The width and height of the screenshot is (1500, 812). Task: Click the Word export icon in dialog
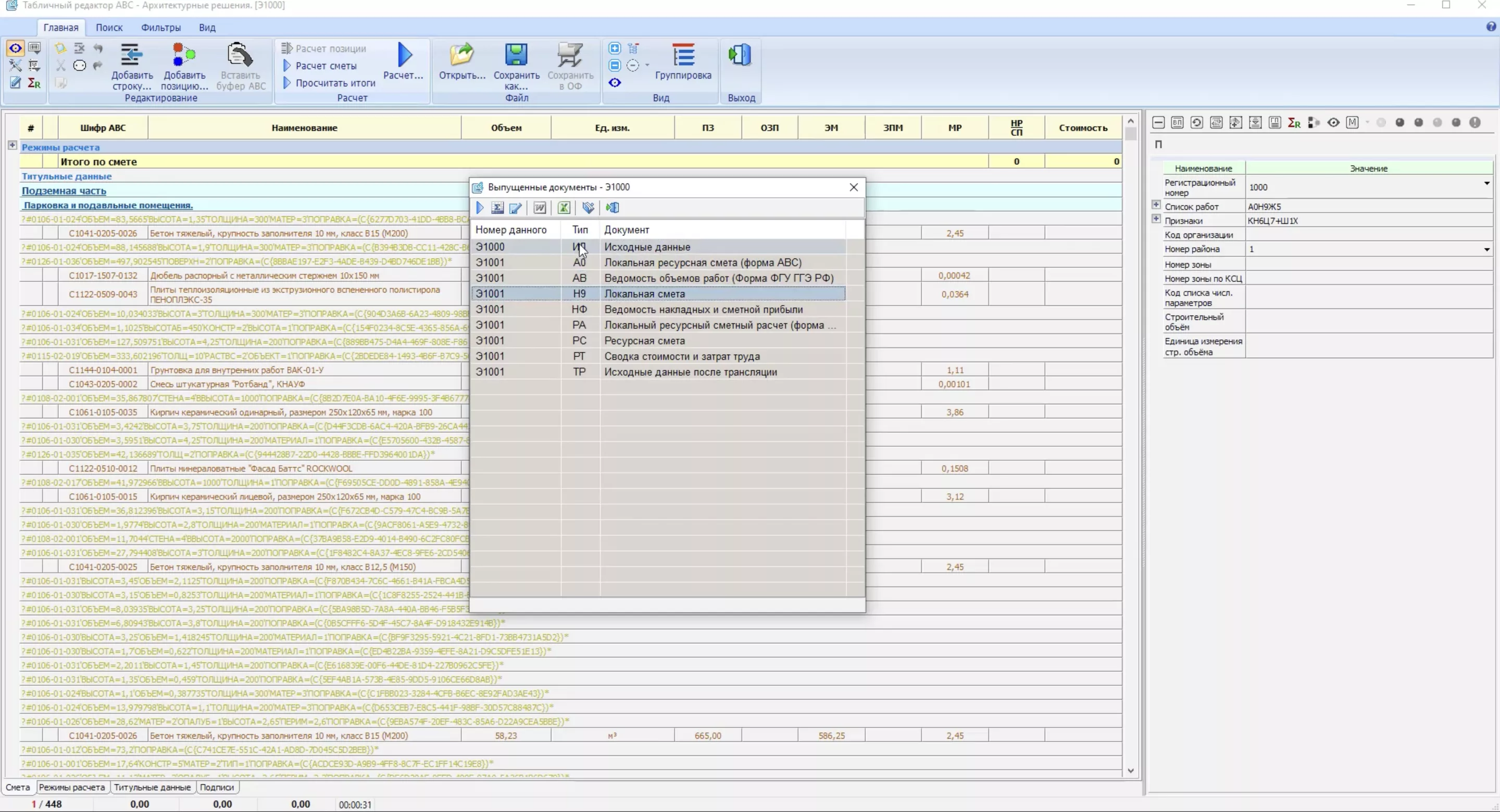point(540,208)
